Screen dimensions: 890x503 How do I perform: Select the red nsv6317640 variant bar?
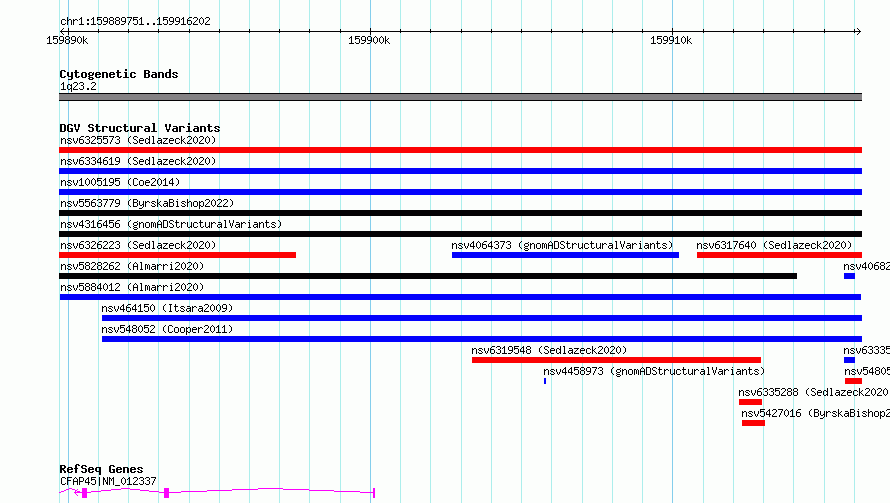(779, 255)
